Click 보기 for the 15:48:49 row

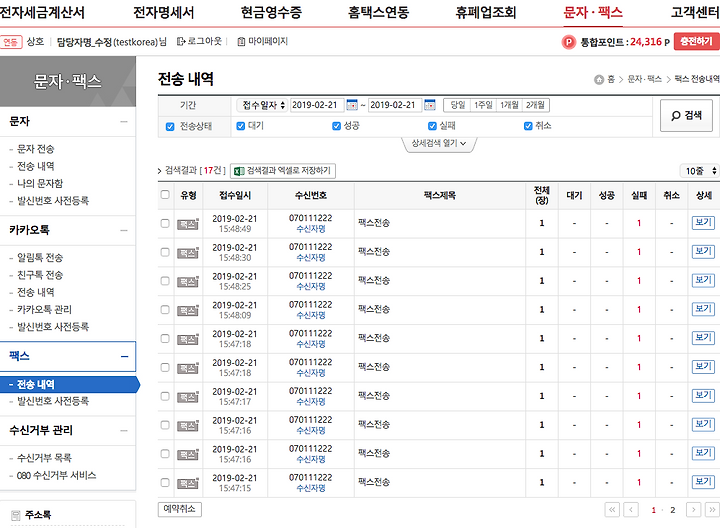click(703, 223)
